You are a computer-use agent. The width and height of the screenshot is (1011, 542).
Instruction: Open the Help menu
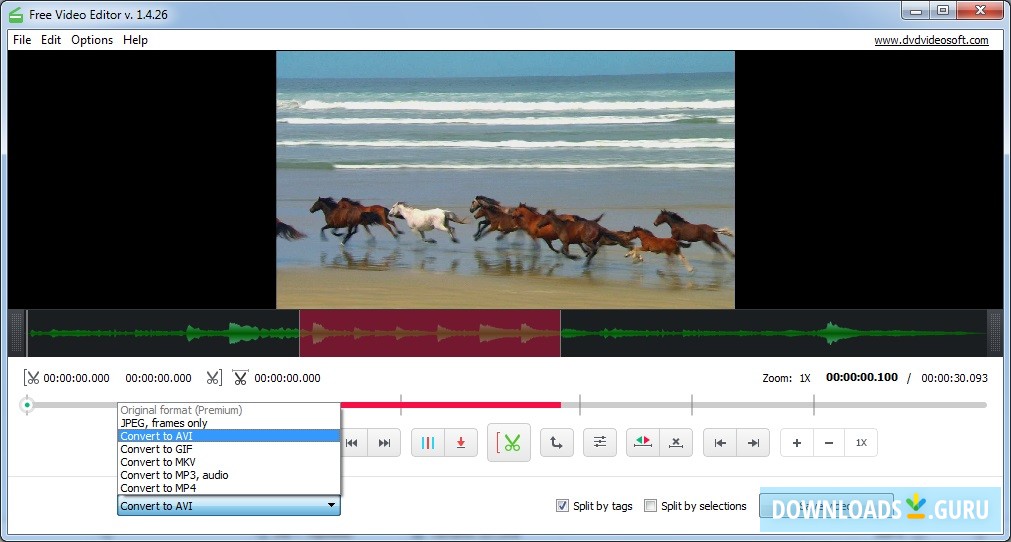[x=135, y=40]
